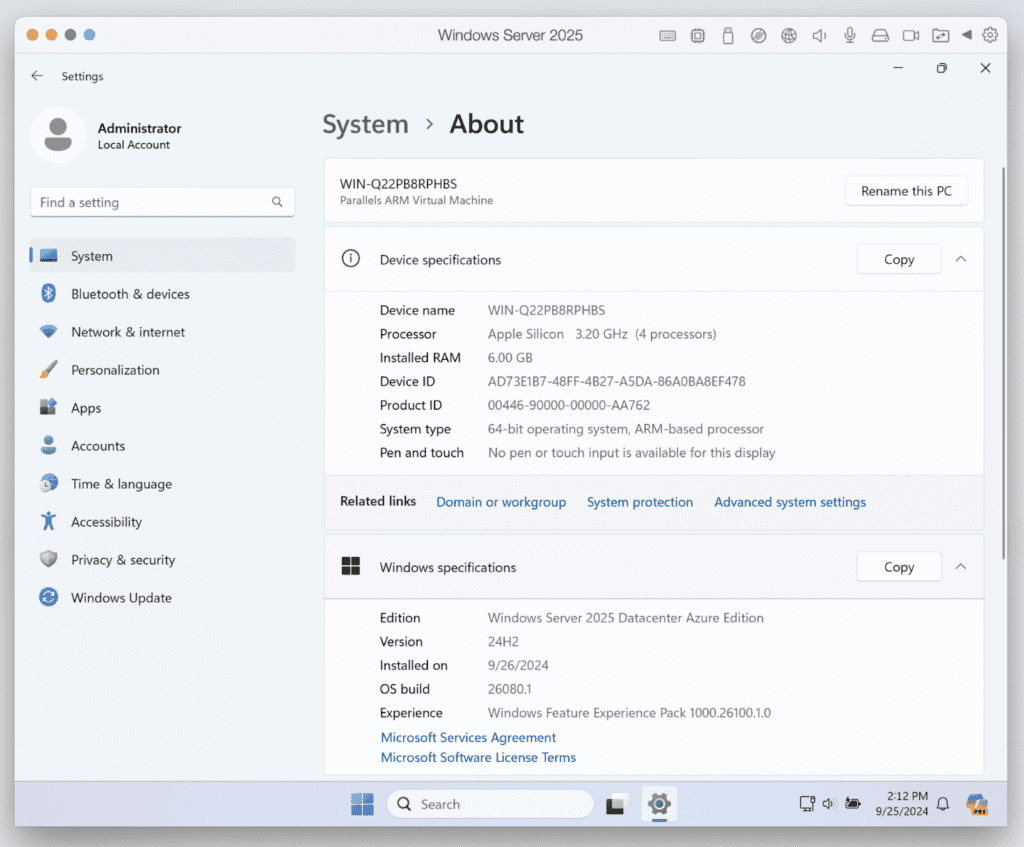Select Network & internet in the sidebar

[x=127, y=331]
